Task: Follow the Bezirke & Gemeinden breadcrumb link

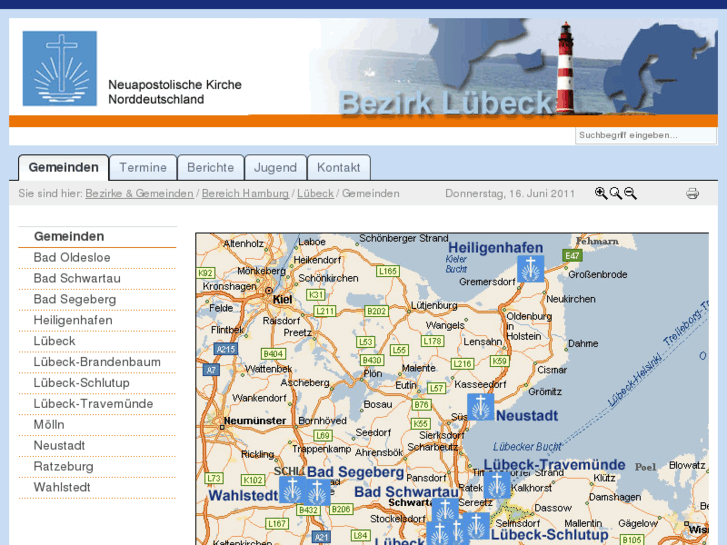Action: click(139, 193)
